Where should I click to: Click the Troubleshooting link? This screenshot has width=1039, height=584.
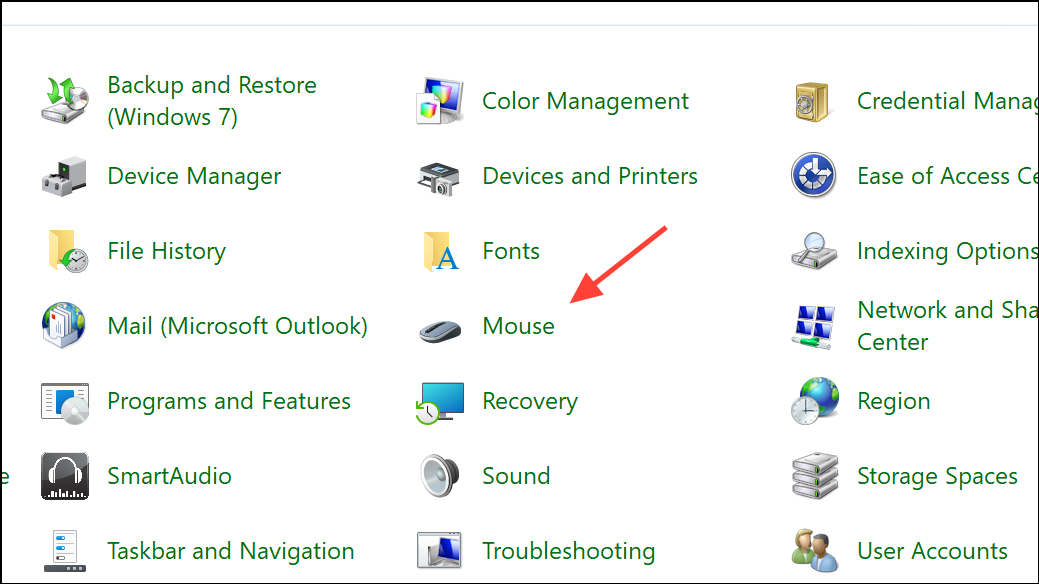568,550
